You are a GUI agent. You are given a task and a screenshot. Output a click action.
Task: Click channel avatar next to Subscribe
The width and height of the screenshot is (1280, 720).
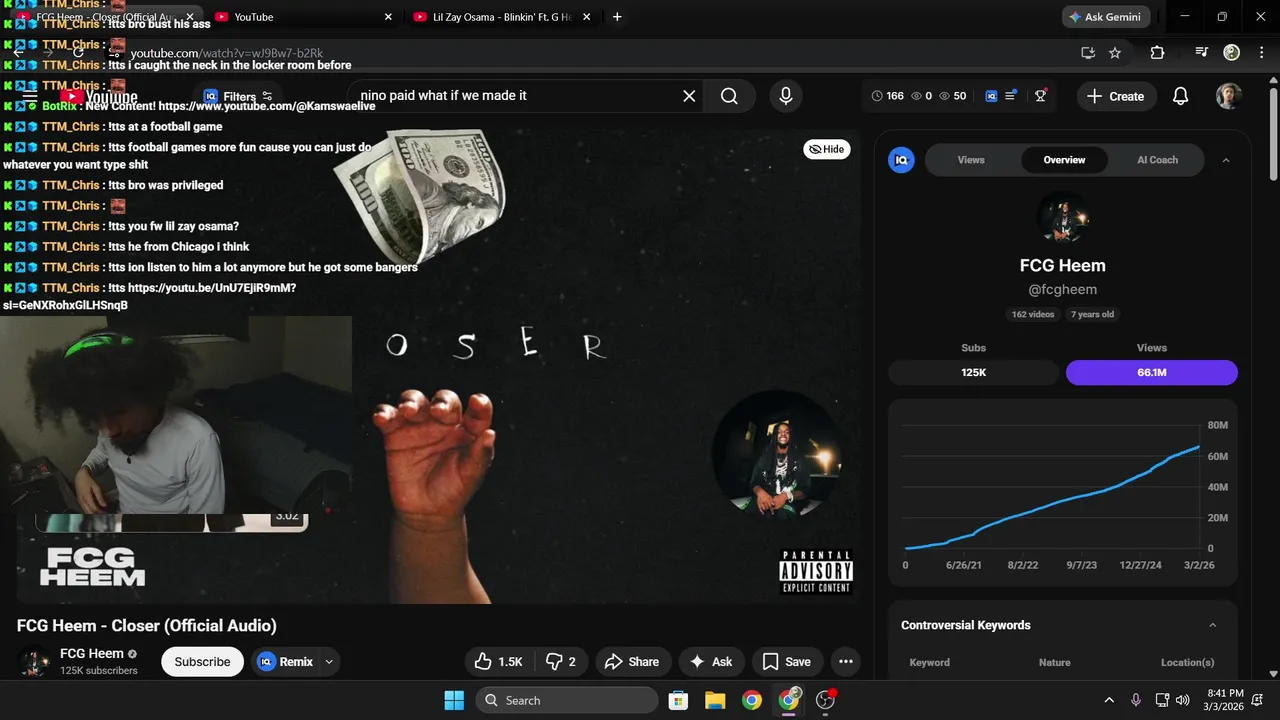tap(35, 662)
